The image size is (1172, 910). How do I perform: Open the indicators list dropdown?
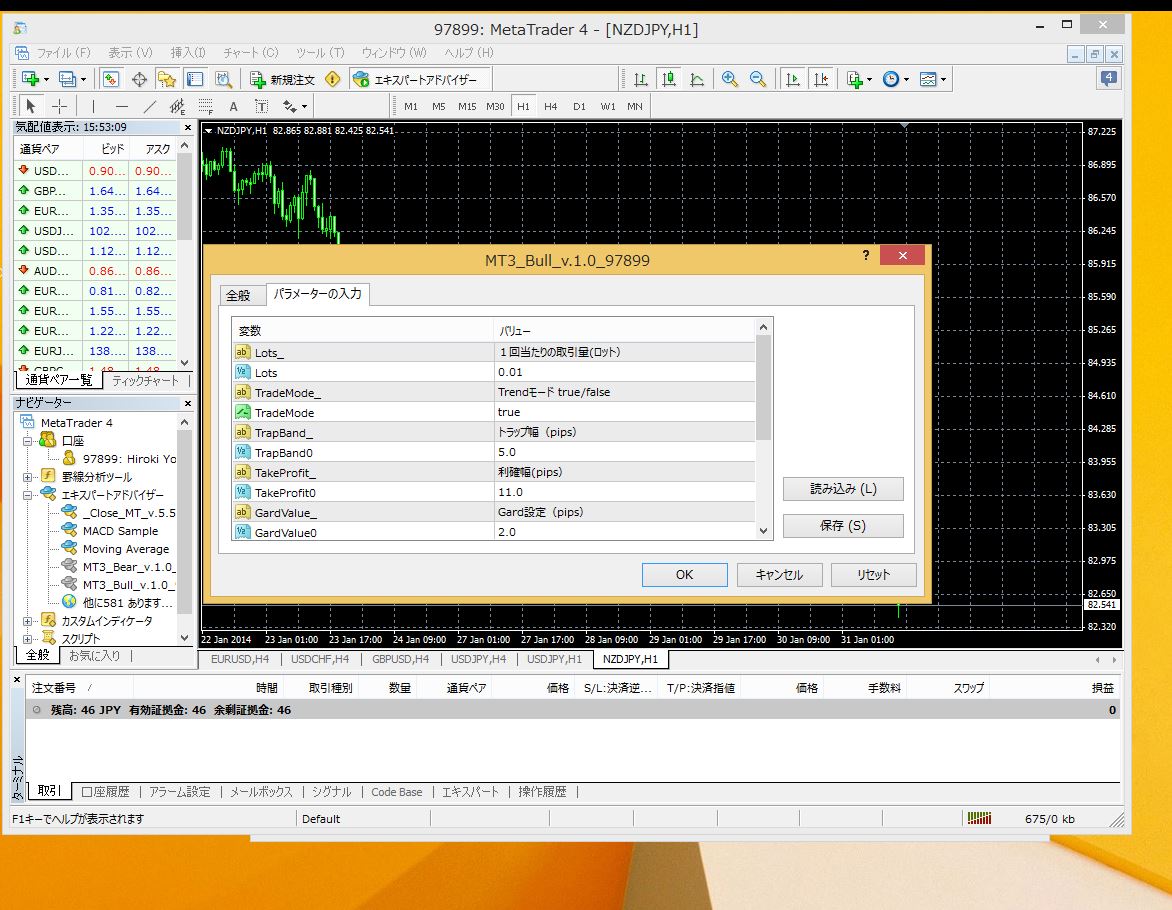(859, 79)
